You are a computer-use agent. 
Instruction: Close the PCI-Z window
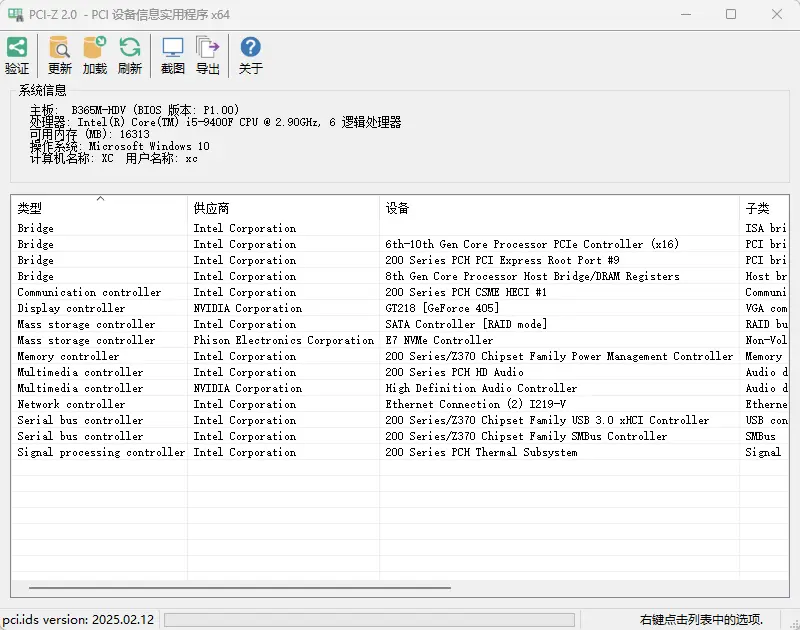pos(777,14)
